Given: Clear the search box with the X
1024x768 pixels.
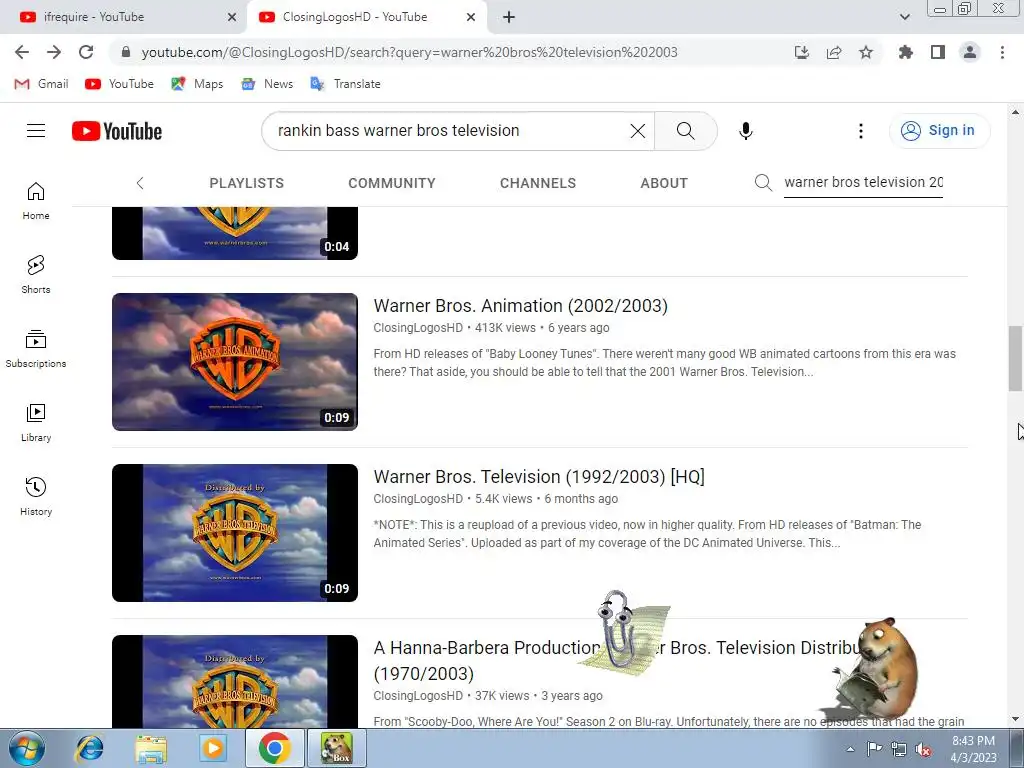Looking at the screenshot, I should point(637,131).
